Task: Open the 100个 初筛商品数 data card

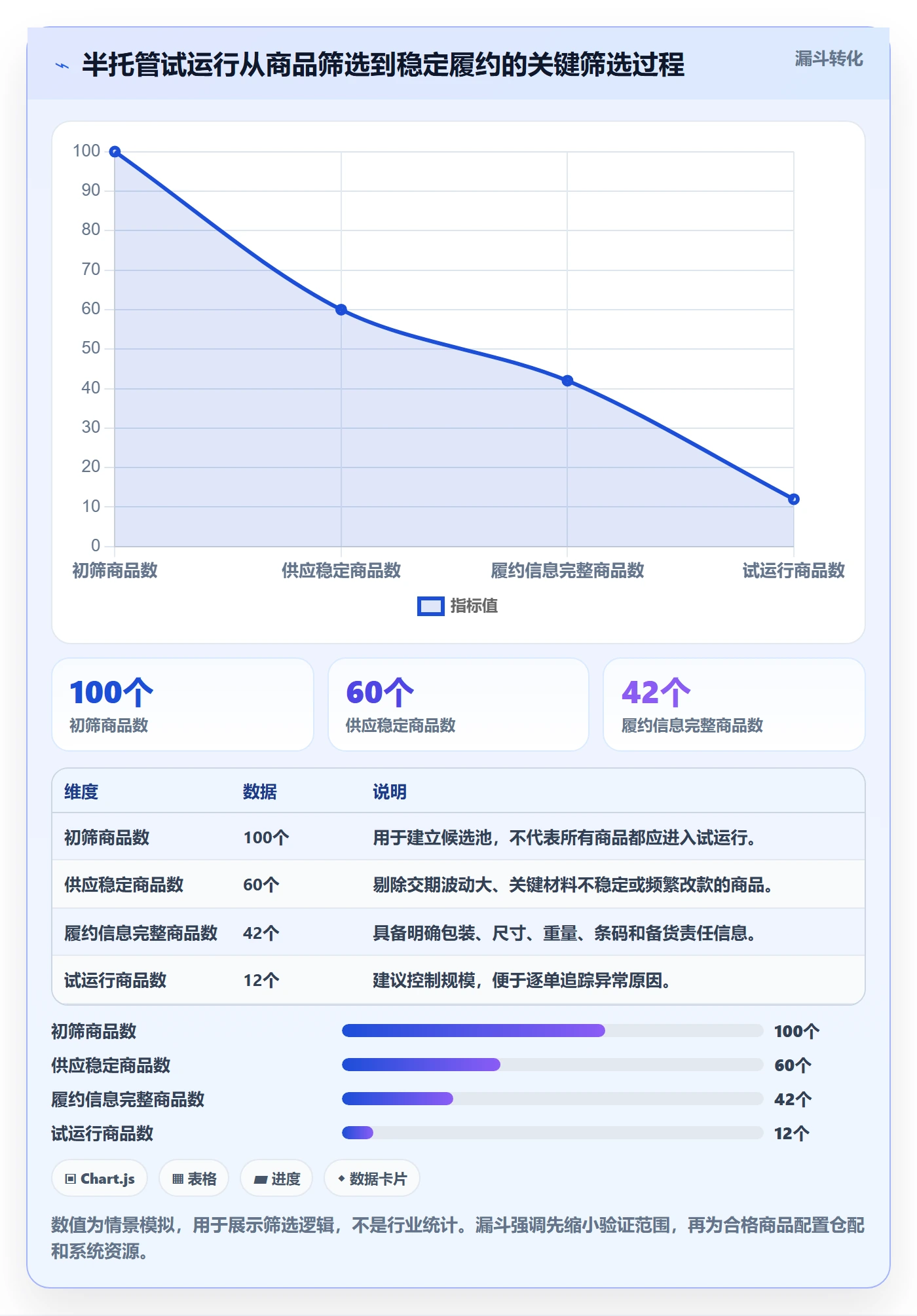Action: pyautogui.click(x=183, y=704)
